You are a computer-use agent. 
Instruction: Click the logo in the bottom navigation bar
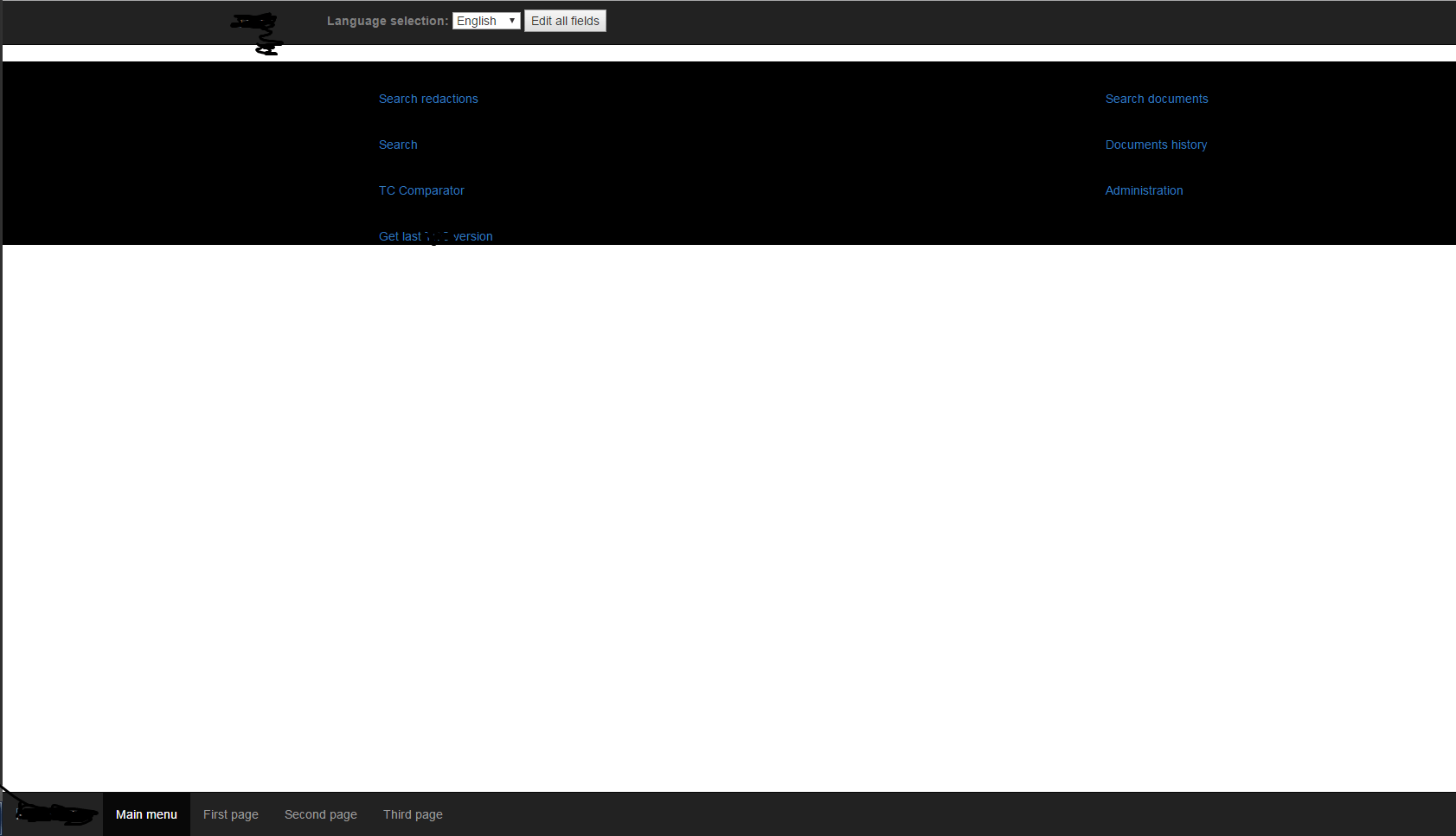point(52,812)
